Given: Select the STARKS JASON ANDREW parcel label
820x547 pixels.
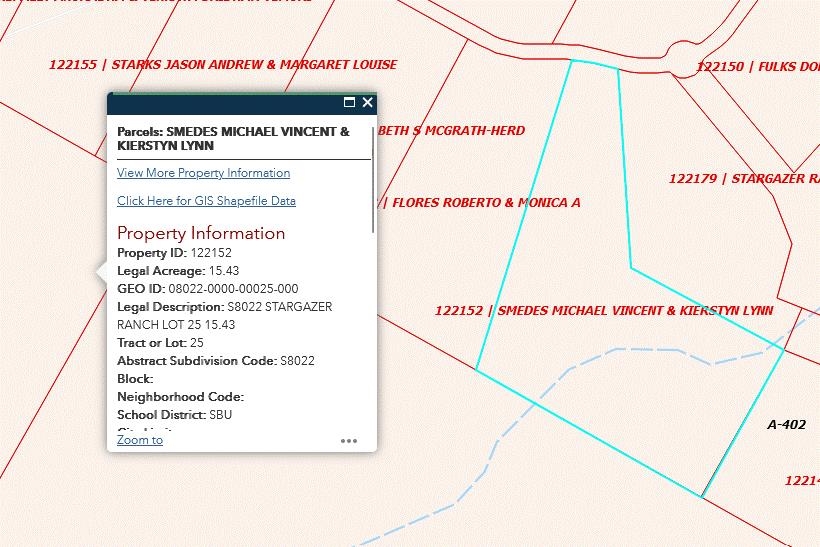Looking at the screenshot, I should tap(223, 65).
